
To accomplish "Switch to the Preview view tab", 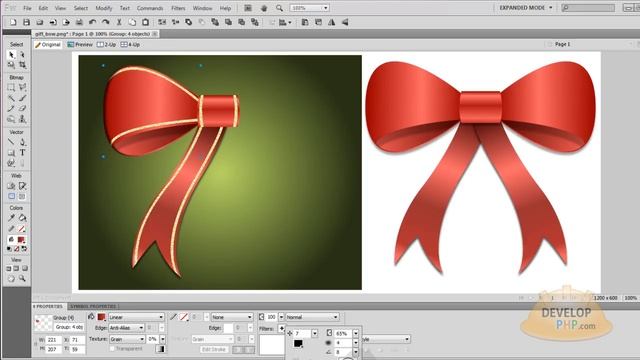I will pos(80,44).
